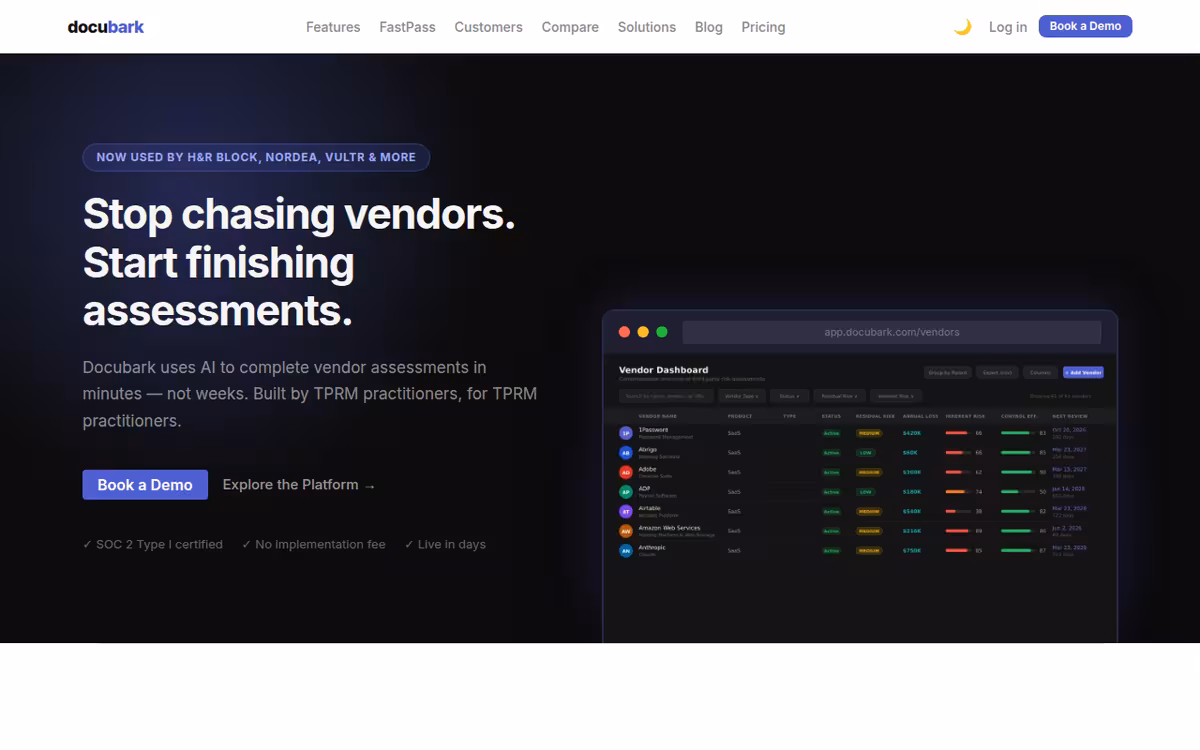Click the vendor search field in dashboard
This screenshot has width=1200, height=750.
click(x=666, y=396)
